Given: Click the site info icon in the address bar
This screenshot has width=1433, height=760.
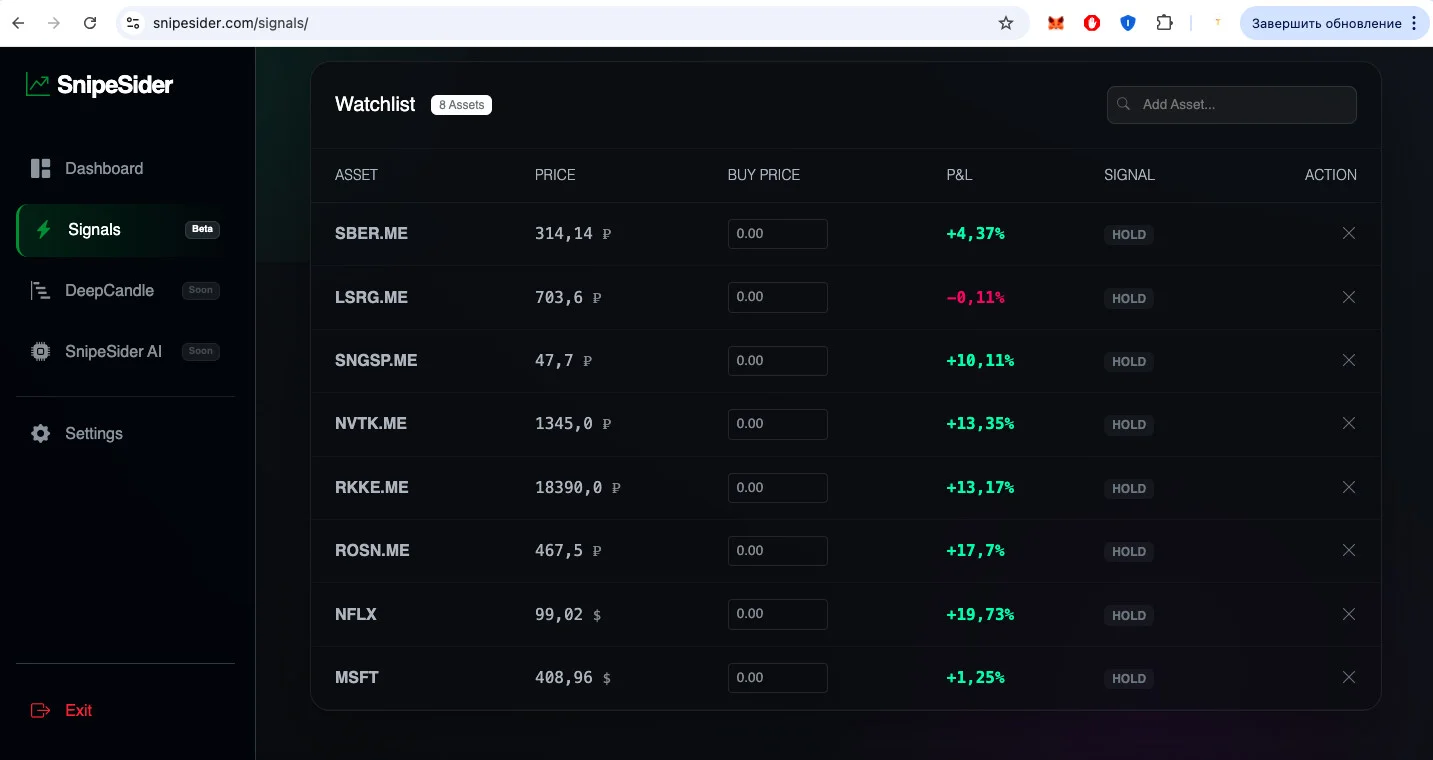Looking at the screenshot, I should (x=132, y=23).
